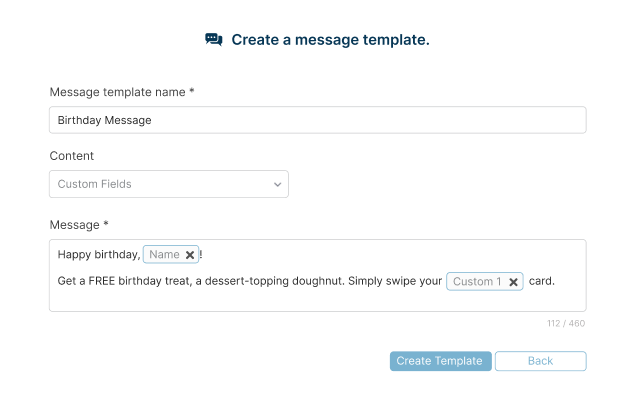Remove the Name tag from message
Screen dimensions: 634x413
click(190, 255)
